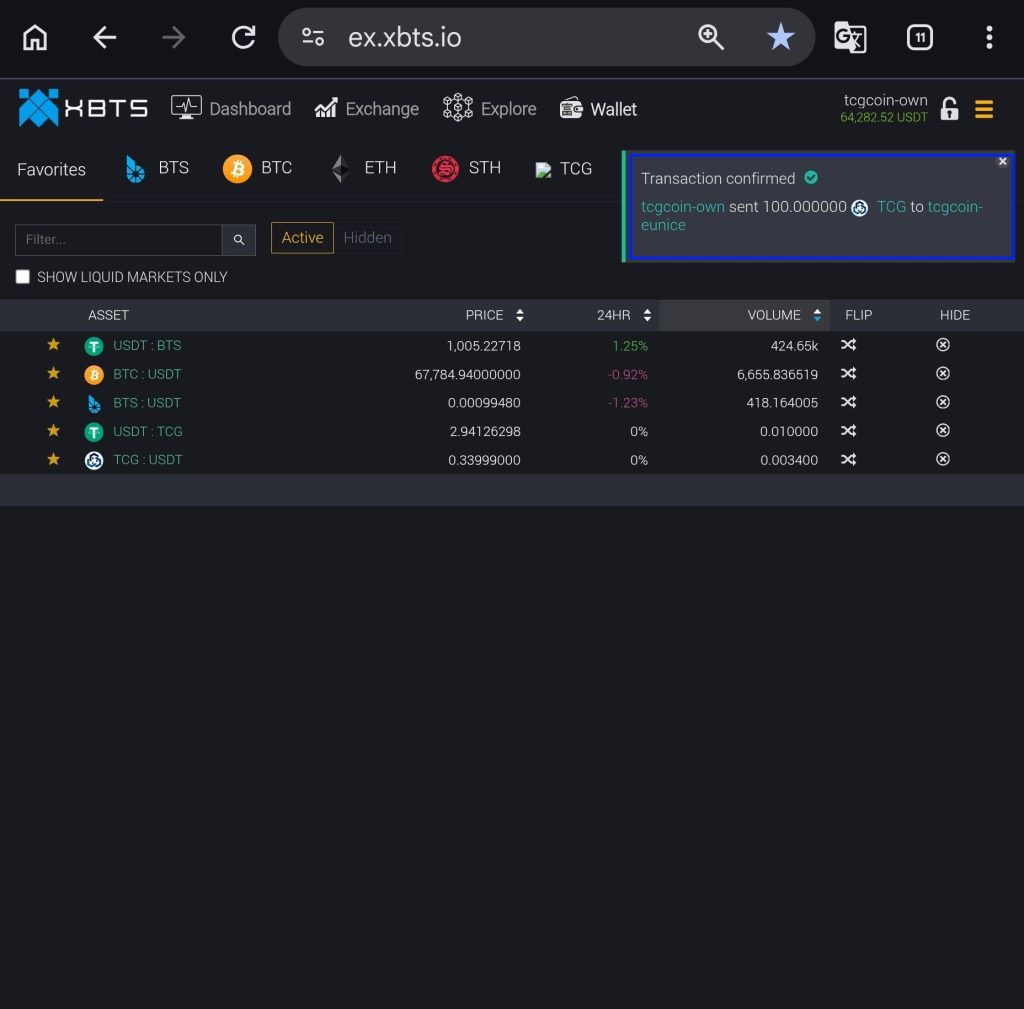Hide the BTC : USDT market row
Screen dimensions: 1024x1009
pyautogui.click(x=942, y=374)
